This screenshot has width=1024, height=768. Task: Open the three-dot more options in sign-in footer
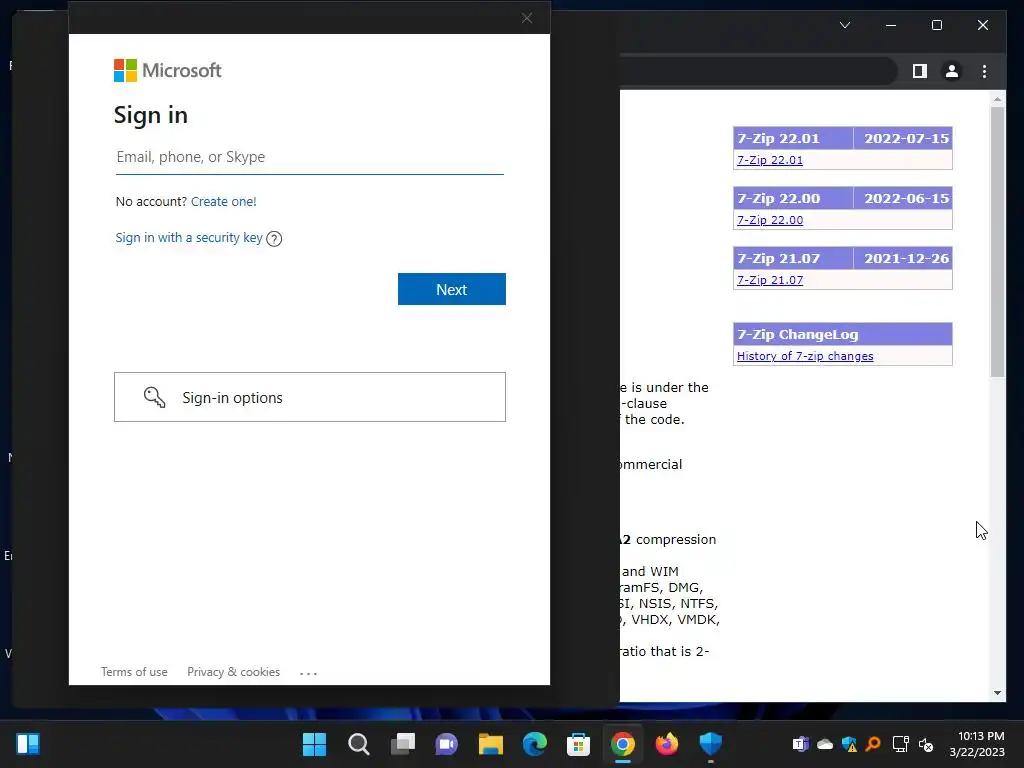[x=308, y=673]
